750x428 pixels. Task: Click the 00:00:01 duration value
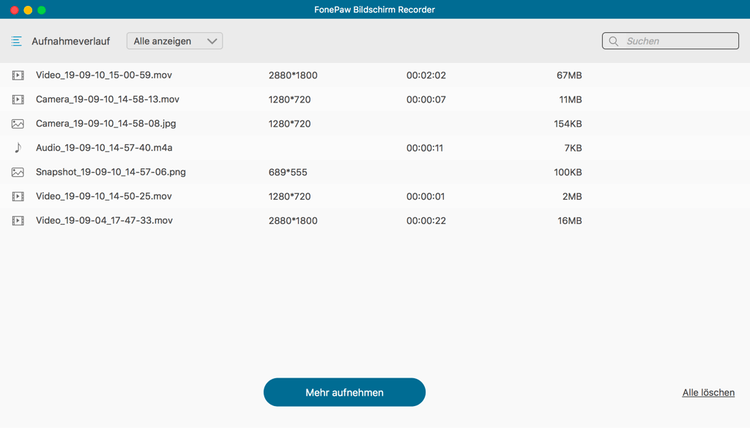426,197
